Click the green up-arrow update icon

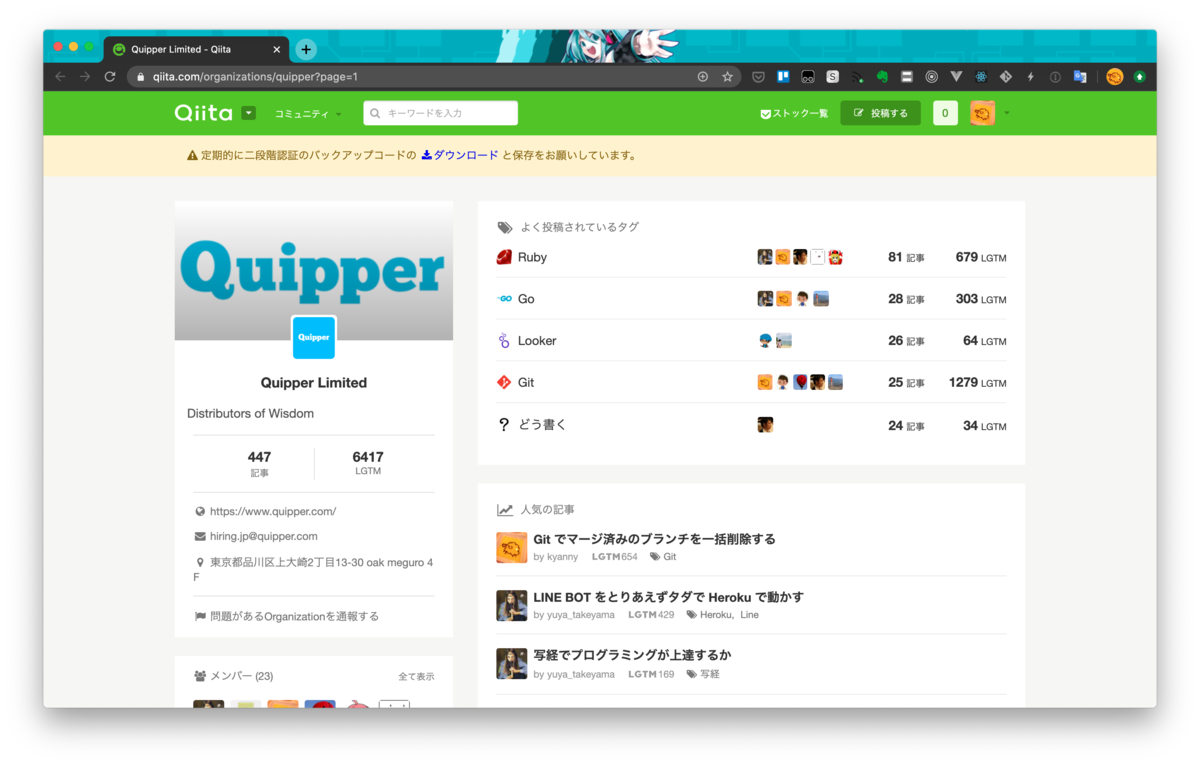(x=1139, y=76)
